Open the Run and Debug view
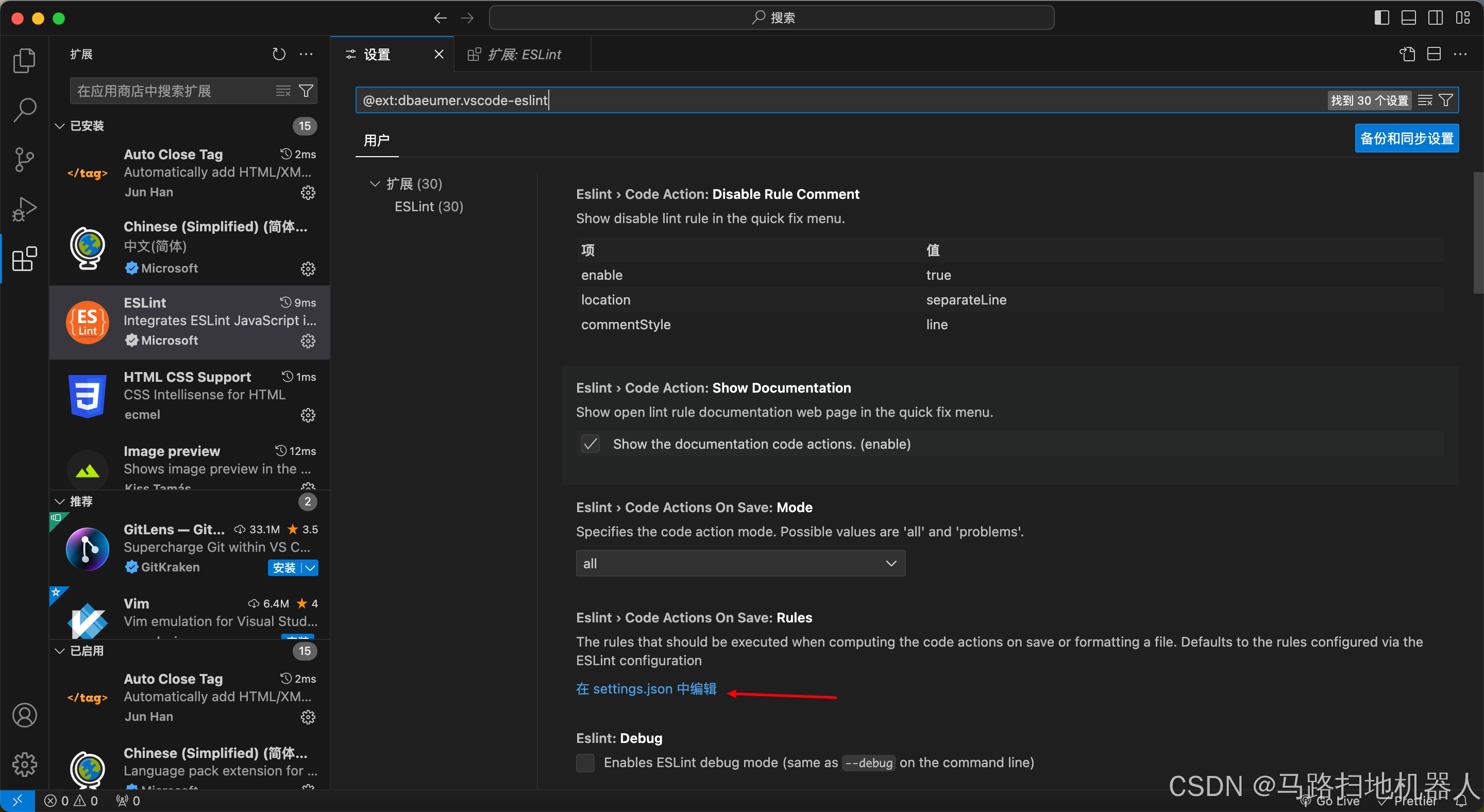This screenshot has height=812, width=1484. (24, 209)
